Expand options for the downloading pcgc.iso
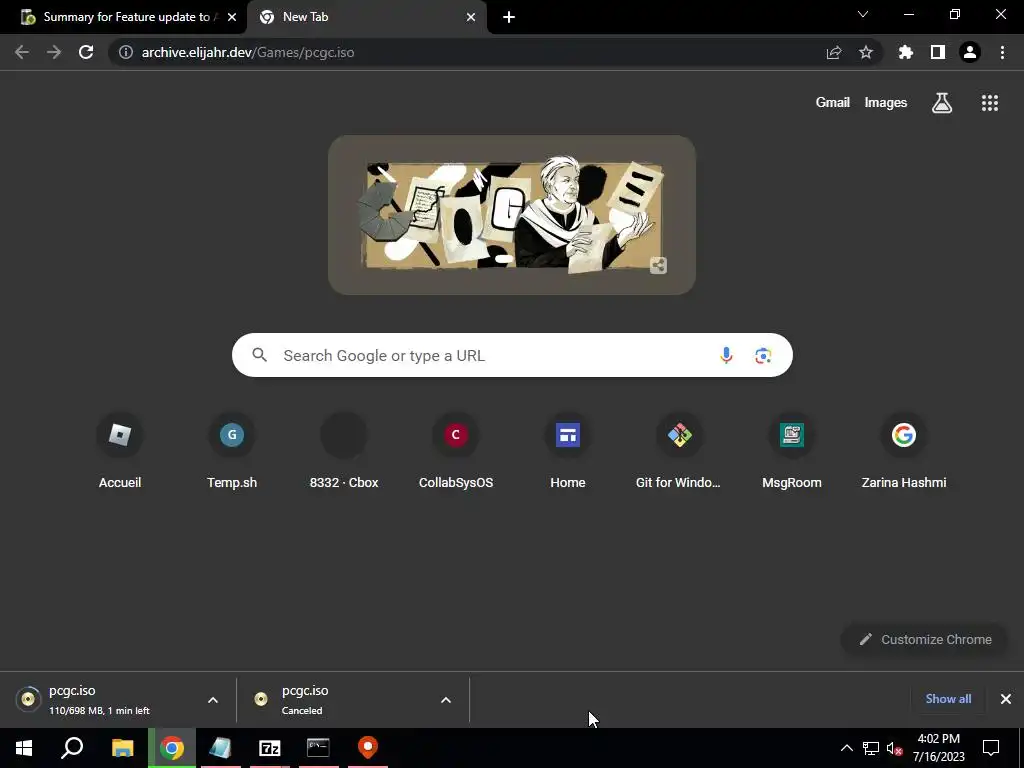The image size is (1024, 768). point(213,700)
